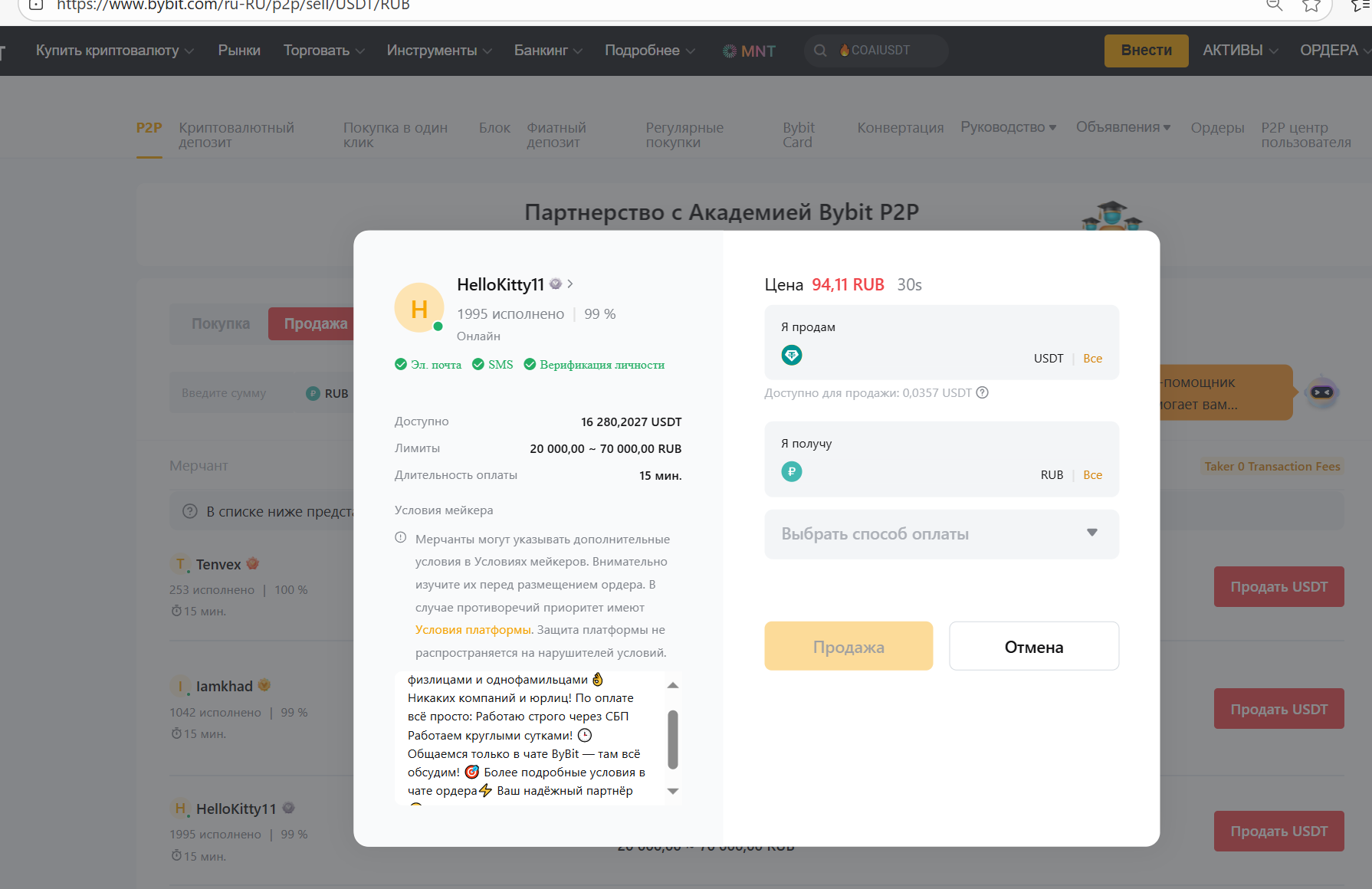Click the Iamkhad merchant badge icon
Screen dimensions: 1372x889
[x=264, y=685]
